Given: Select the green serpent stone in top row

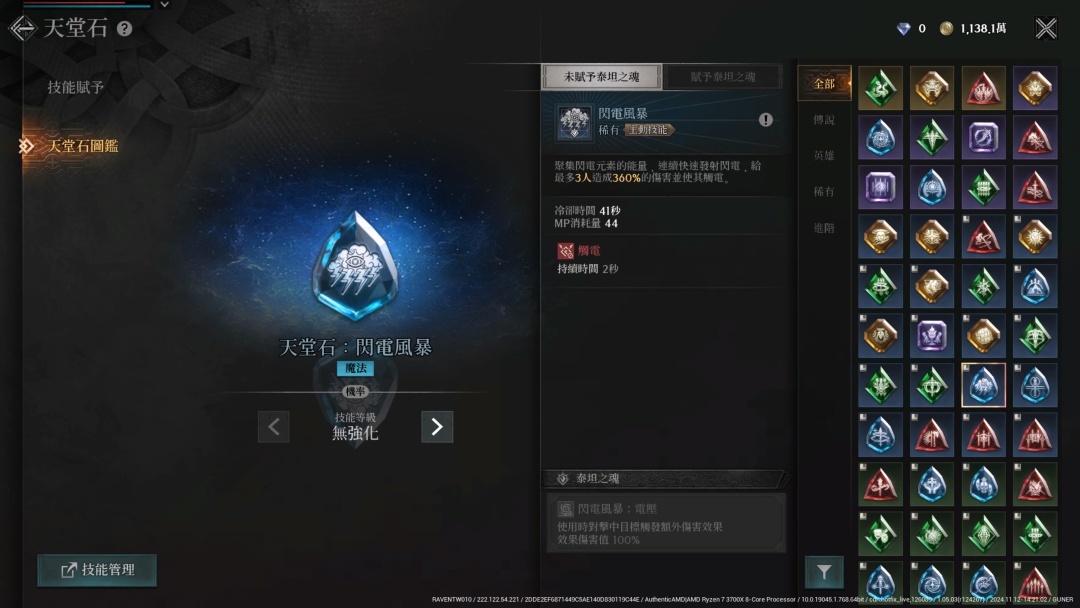Looking at the screenshot, I should click(880, 88).
